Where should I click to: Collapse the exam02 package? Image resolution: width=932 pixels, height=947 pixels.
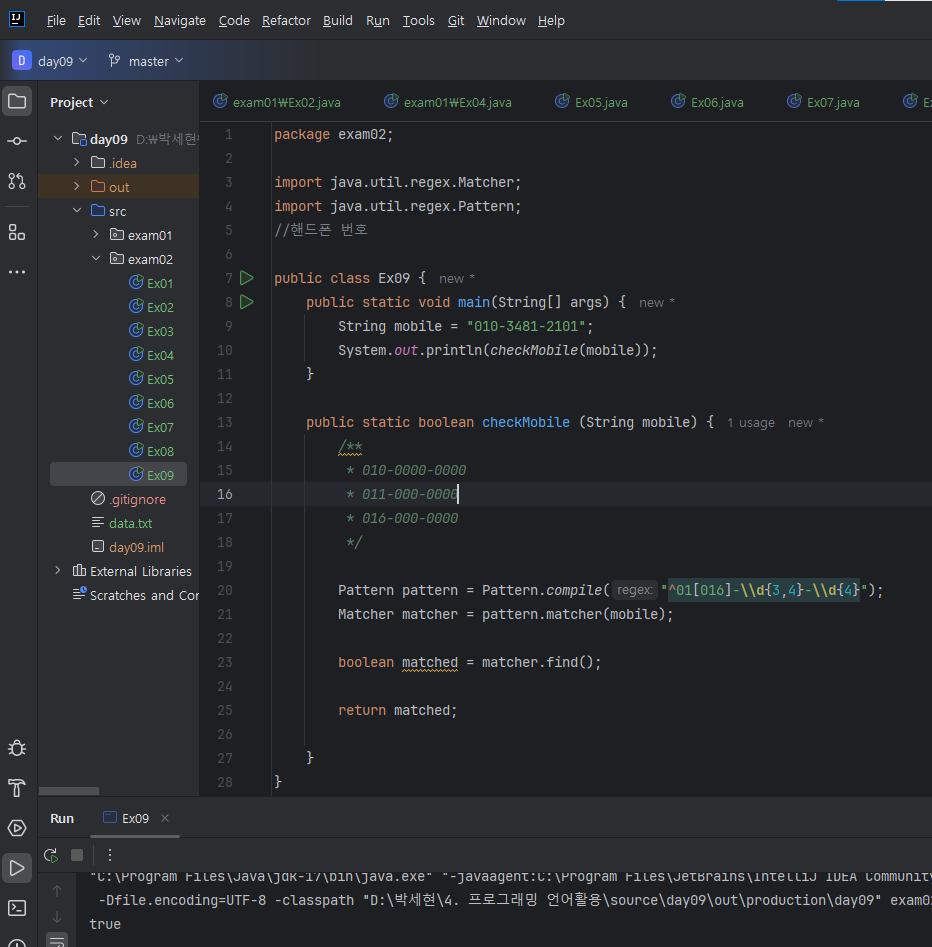coord(95,258)
